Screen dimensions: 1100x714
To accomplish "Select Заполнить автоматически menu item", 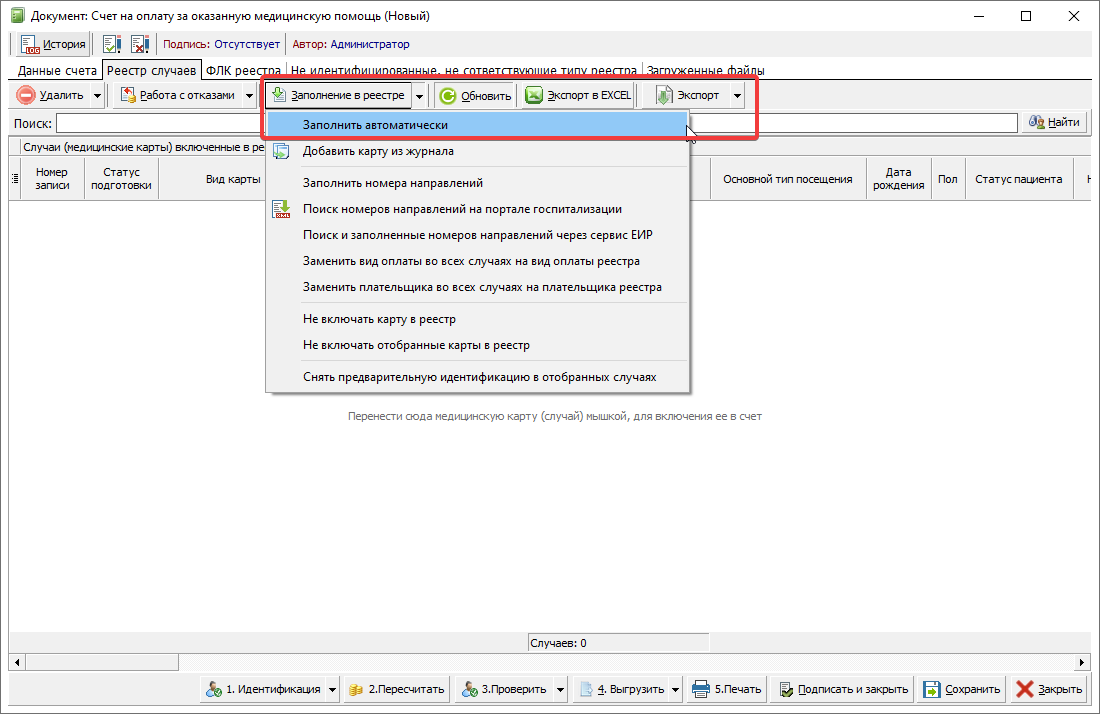I will (375, 125).
